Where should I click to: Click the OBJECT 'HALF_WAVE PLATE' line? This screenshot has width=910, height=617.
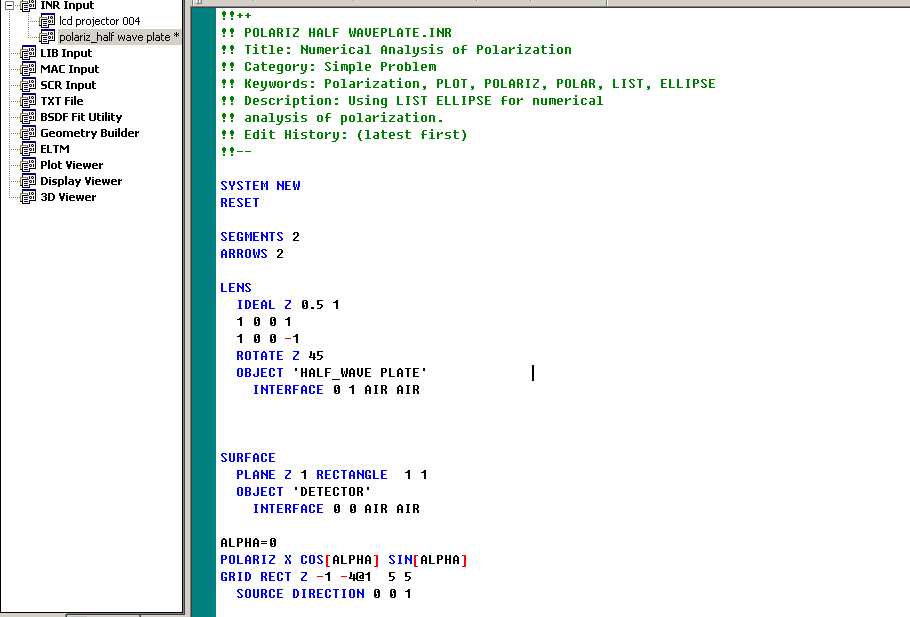coord(331,373)
